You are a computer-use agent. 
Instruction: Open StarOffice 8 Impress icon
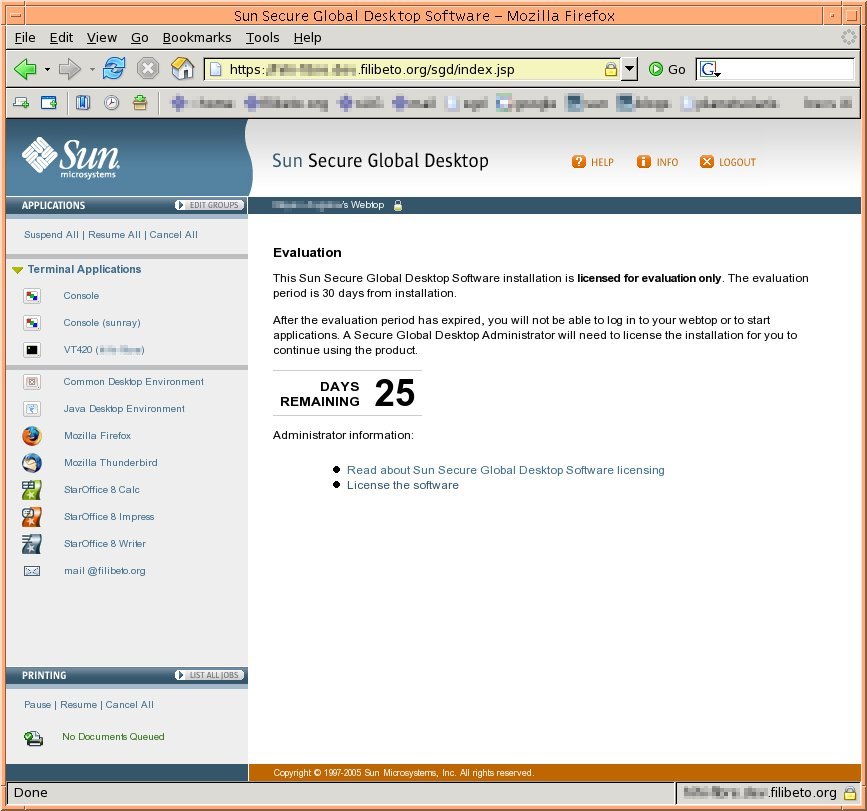pyautogui.click(x=32, y=517)
